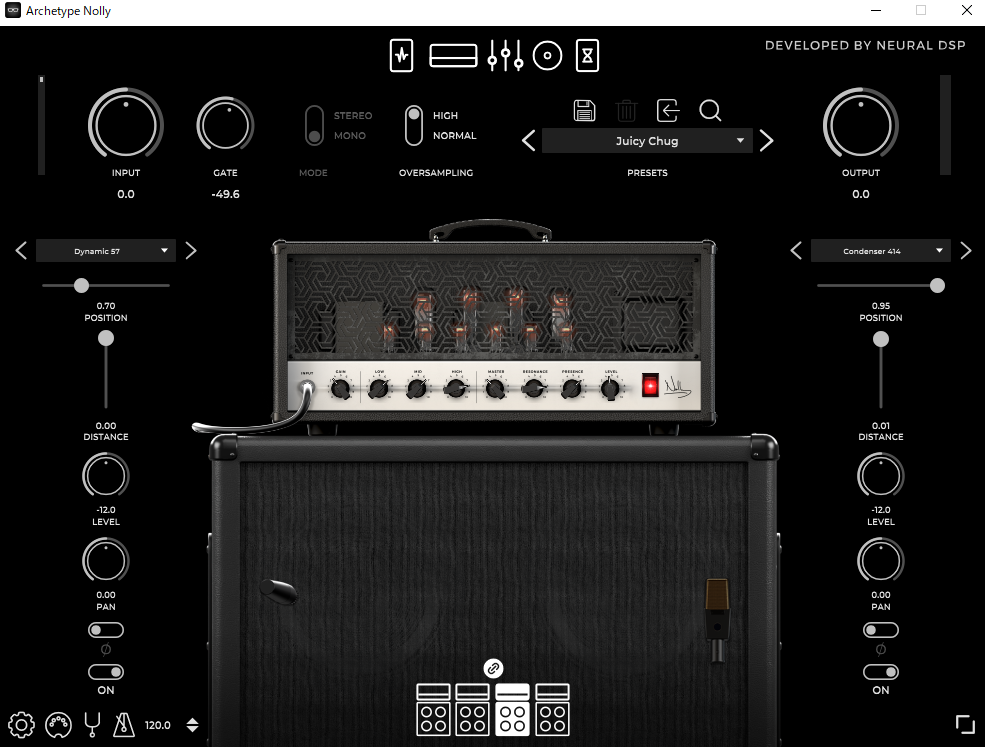Select previous microphone for Condenser 414

tap(796, 251)
